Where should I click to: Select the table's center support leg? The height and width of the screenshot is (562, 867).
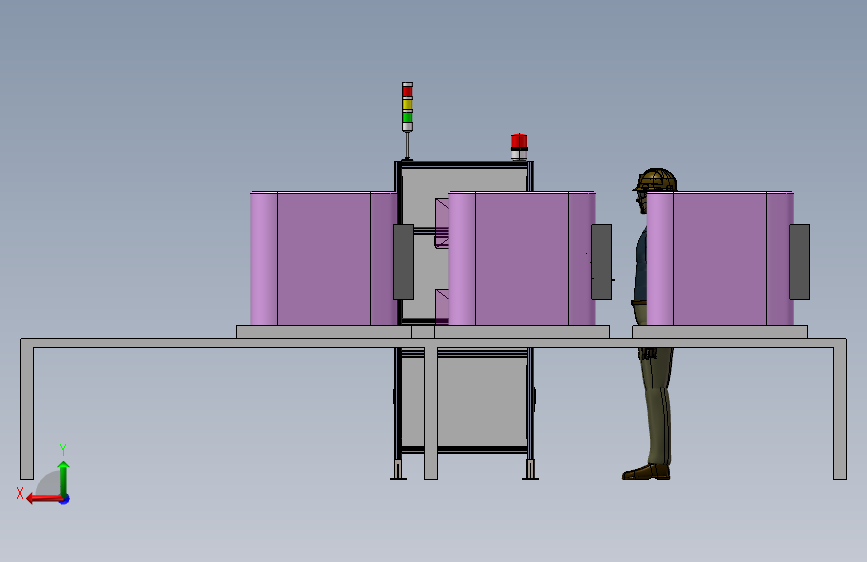pyautogui.click(x=431, y=413)
